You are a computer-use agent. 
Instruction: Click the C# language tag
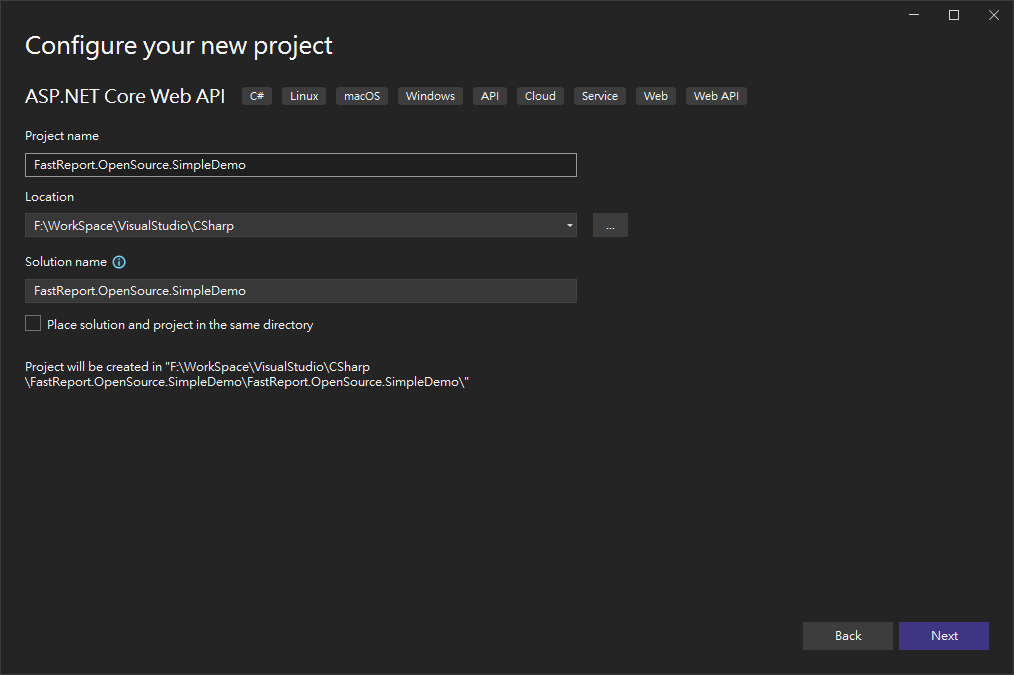(257, 96)
